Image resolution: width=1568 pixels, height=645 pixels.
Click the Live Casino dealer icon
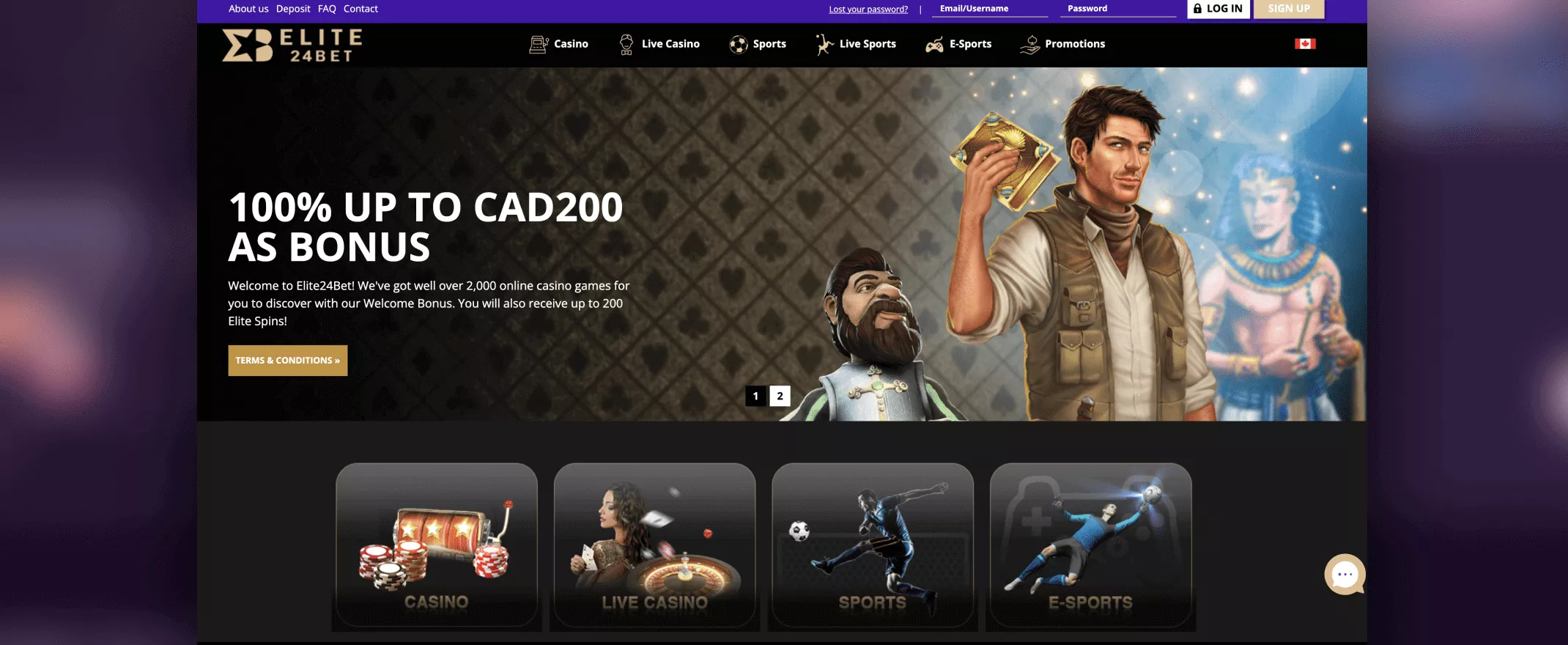tap(626, 44)
